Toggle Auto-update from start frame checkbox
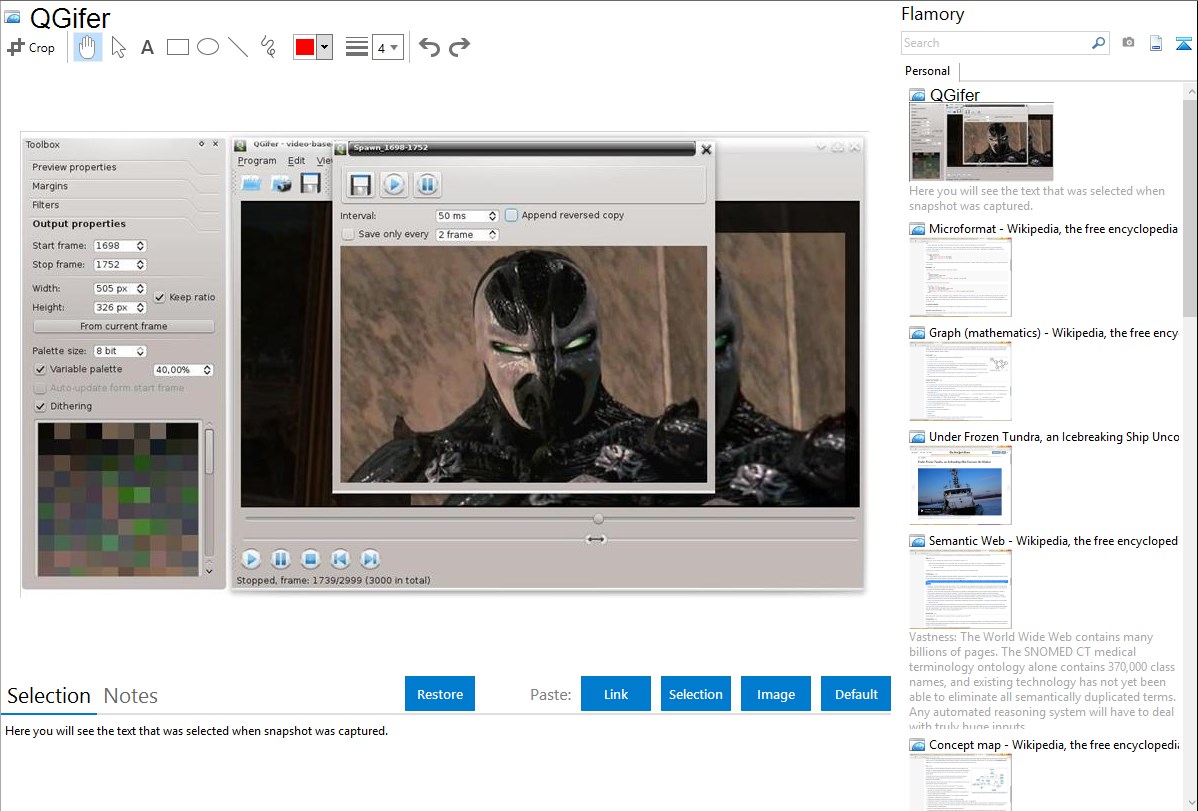 (40, 388)
